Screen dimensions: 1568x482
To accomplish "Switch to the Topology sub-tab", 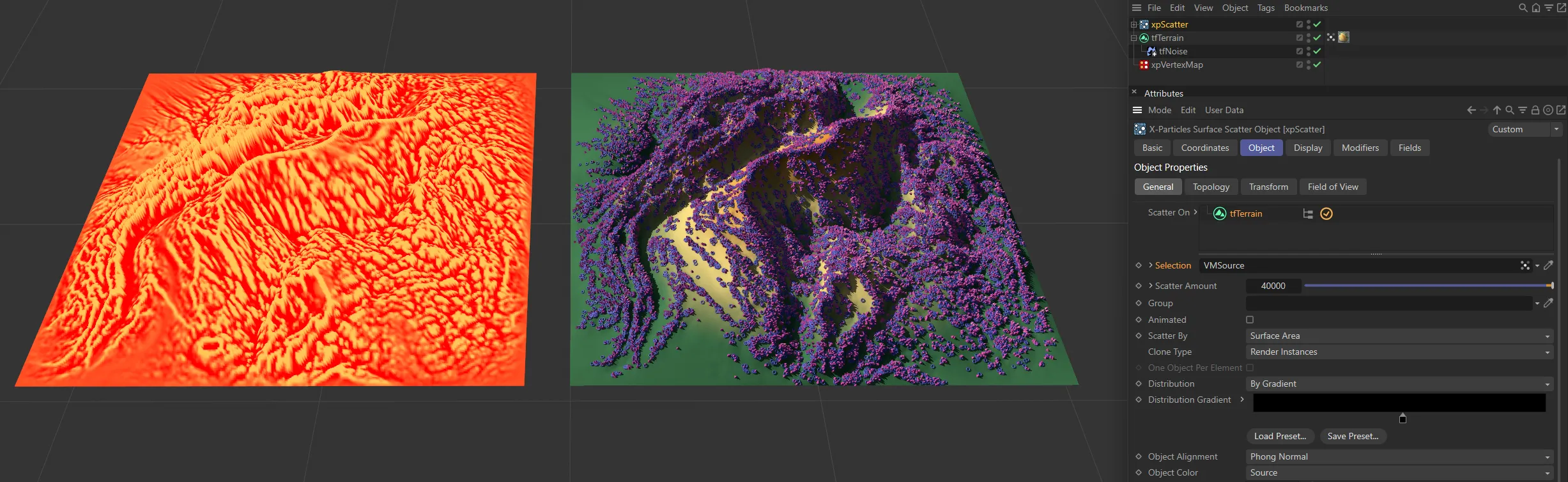I will (x=1211, y=187).
